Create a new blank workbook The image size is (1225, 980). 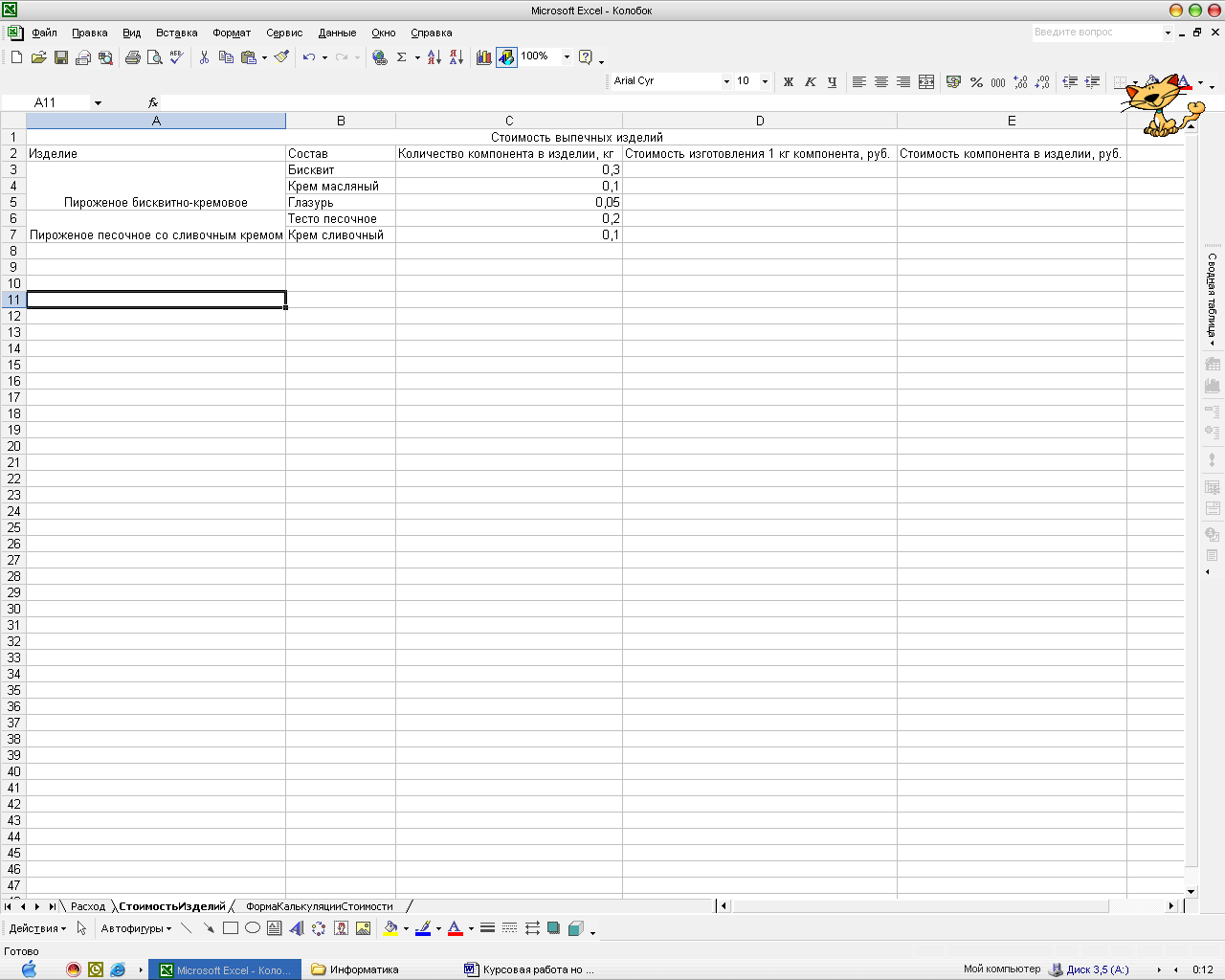[x=16, y=57]
